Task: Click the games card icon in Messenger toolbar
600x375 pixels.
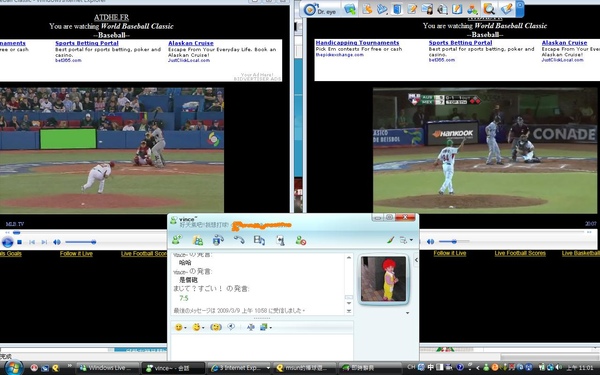Action: (x=280, y=240)
